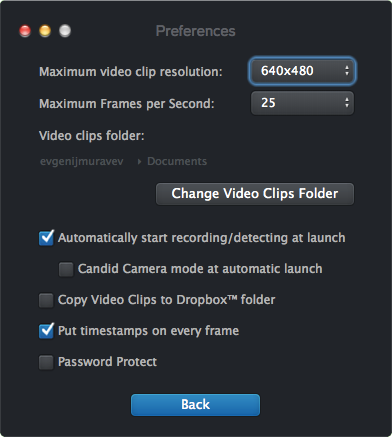Open the 640x480 resolution dropdown
Screen dimensions: 392x437
302,71
